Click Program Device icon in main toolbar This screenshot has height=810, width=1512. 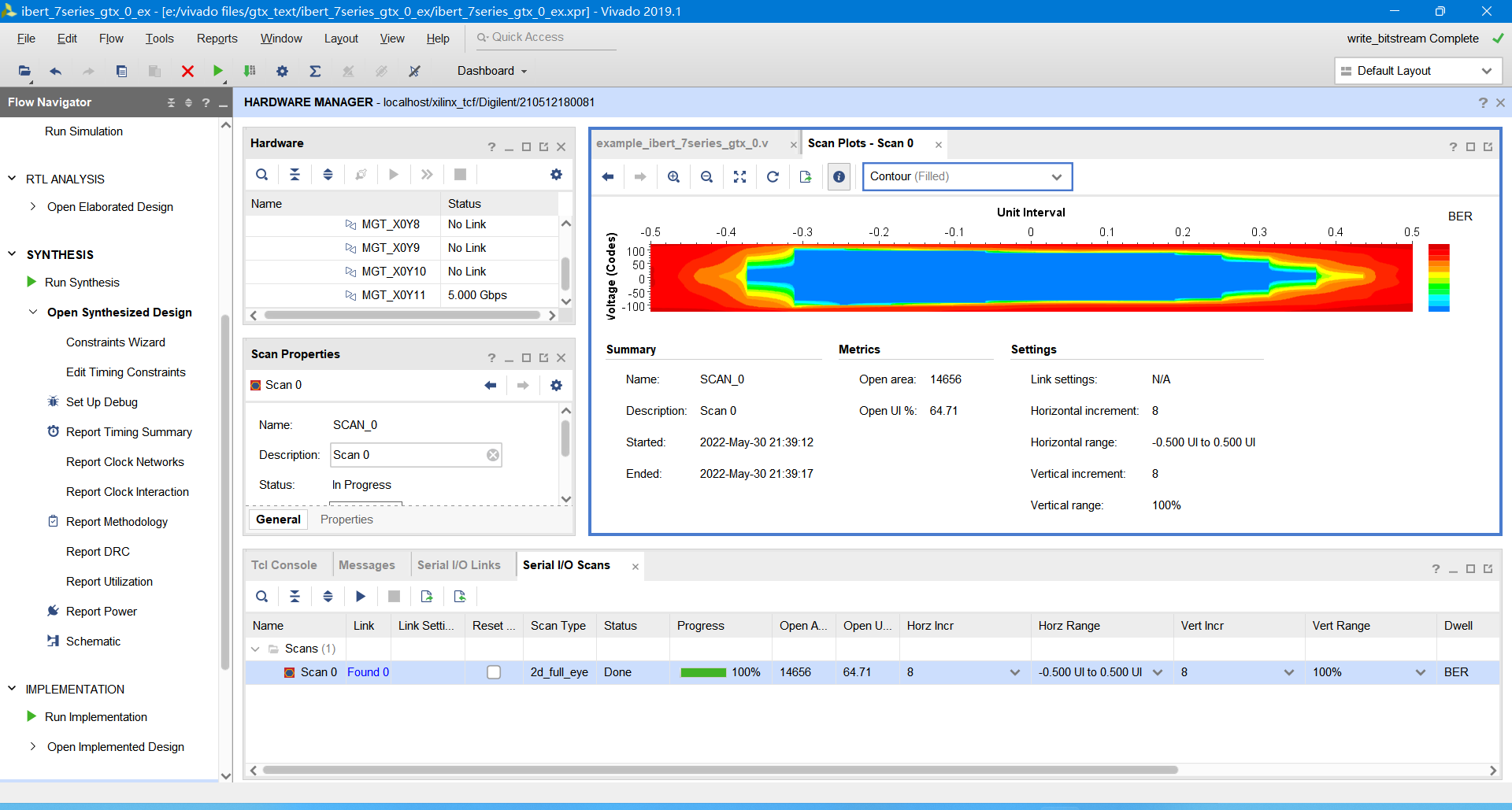(x=250, y=71)
